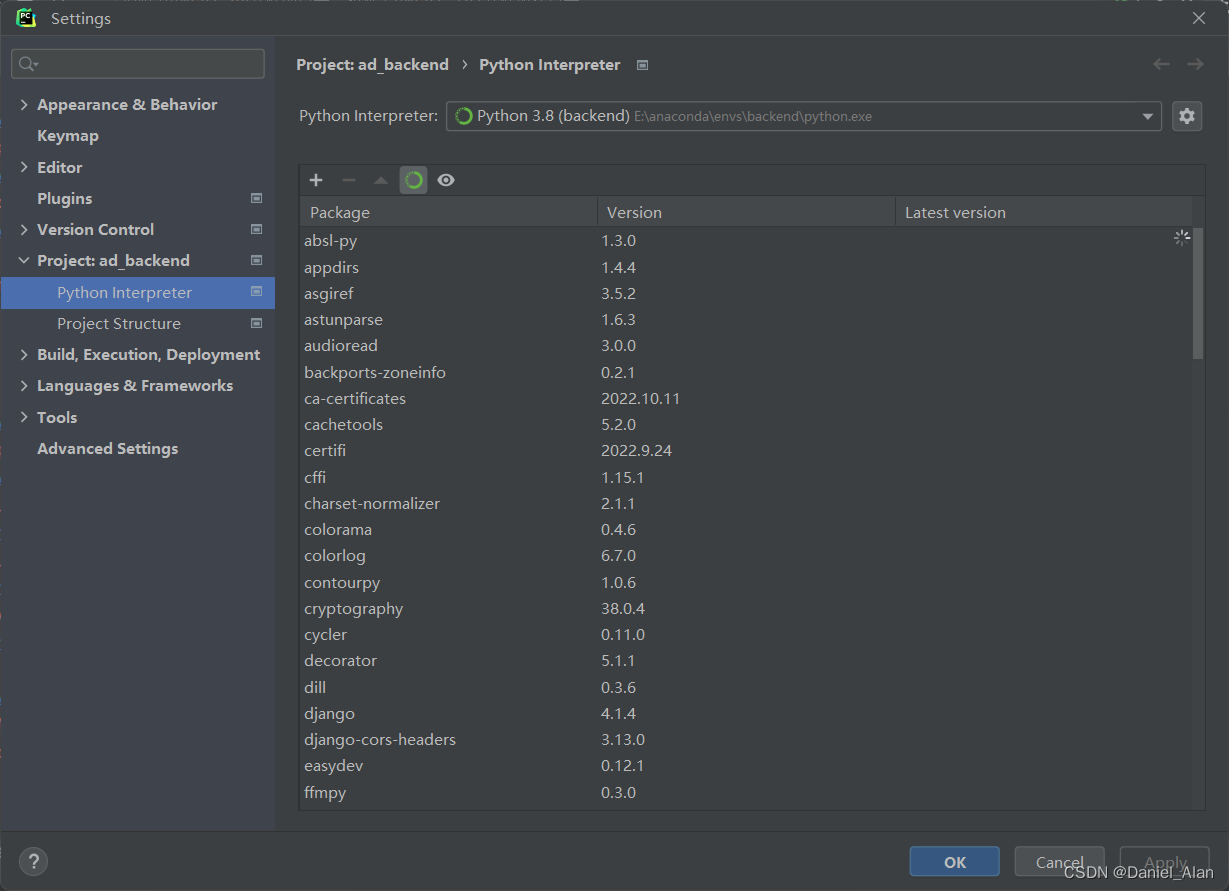
Task: Click the back navigation arrow
Action: [1161, 64]
